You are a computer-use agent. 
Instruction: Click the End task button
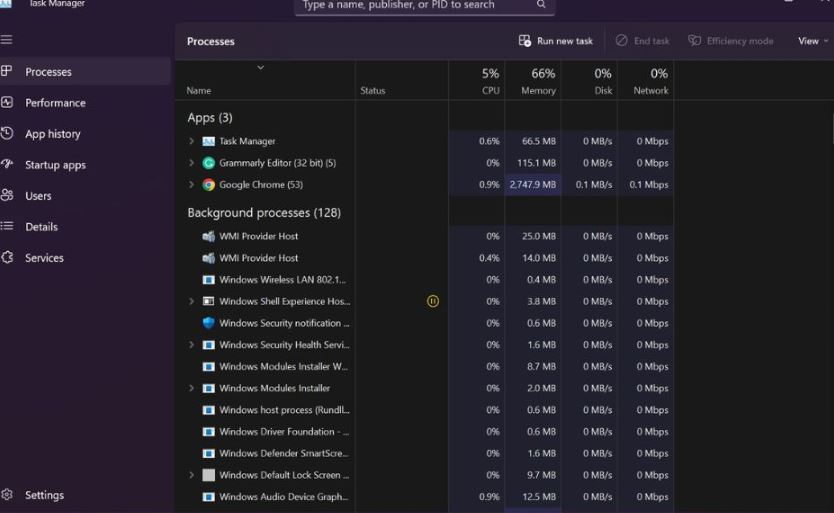click(643, 41)
